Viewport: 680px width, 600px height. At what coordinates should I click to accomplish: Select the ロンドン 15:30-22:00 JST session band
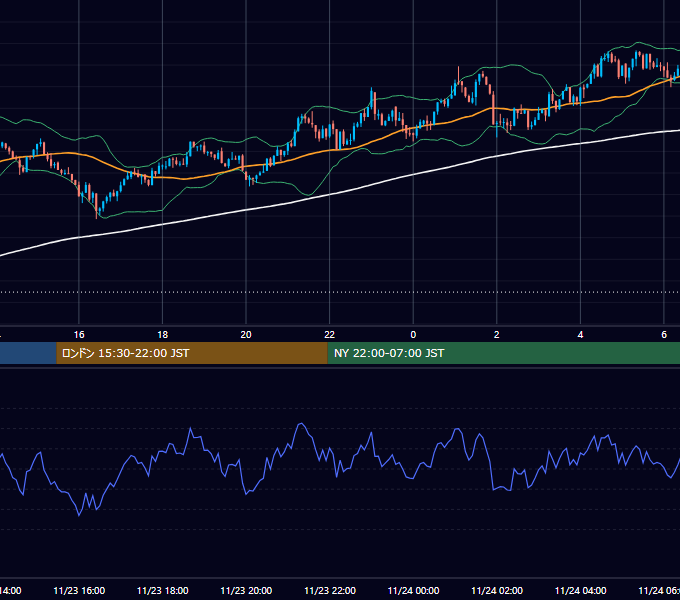[x=192, y=353]
